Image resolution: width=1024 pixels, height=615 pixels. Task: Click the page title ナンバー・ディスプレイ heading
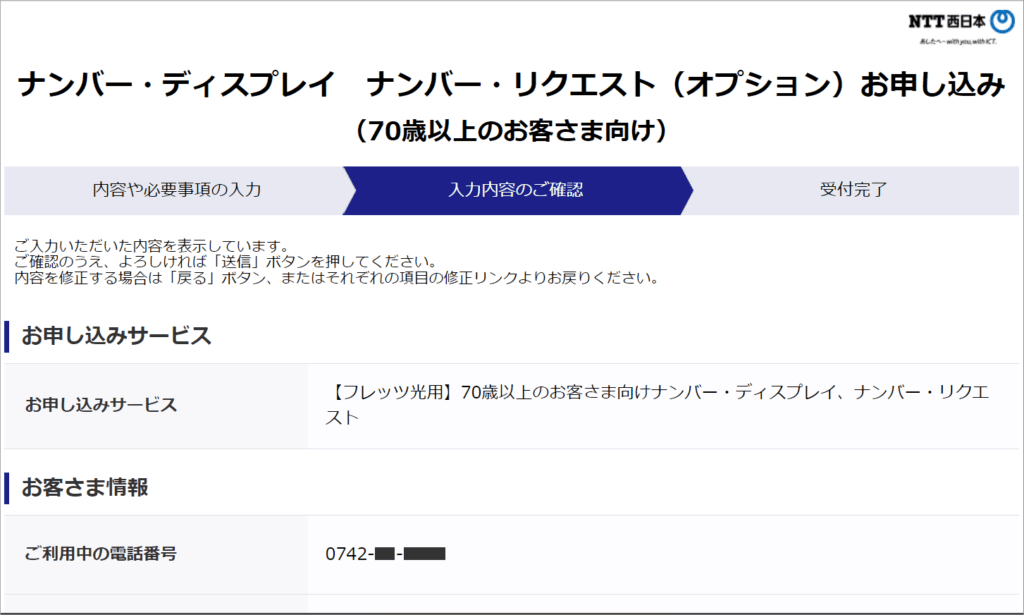coord(512,86)
